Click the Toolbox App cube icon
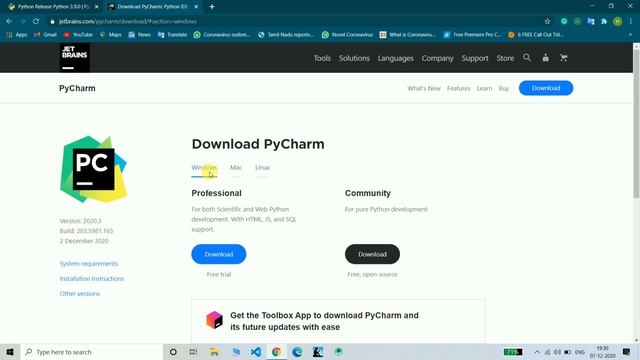 click(214, 320)
